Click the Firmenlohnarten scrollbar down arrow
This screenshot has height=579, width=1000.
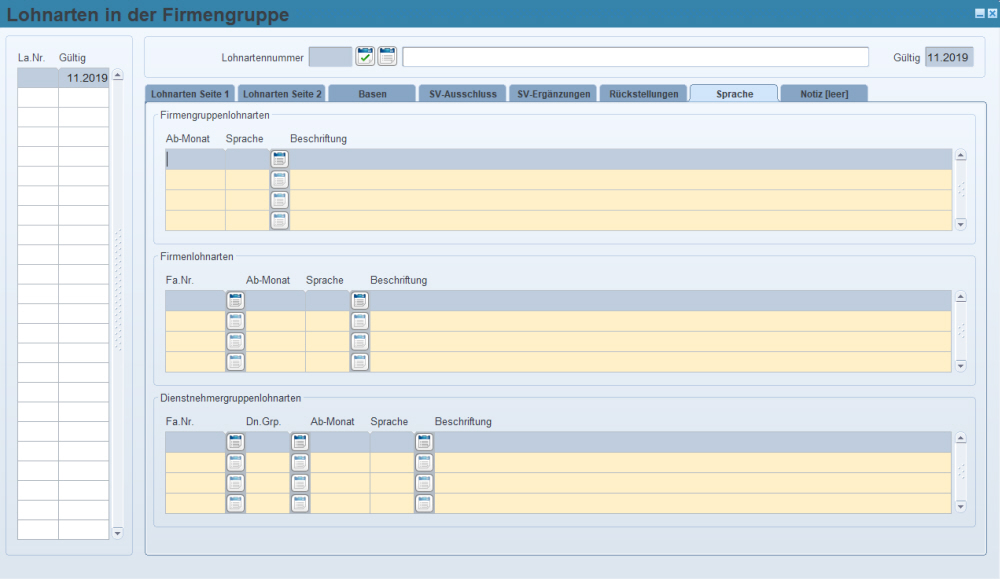click(960, 365)
